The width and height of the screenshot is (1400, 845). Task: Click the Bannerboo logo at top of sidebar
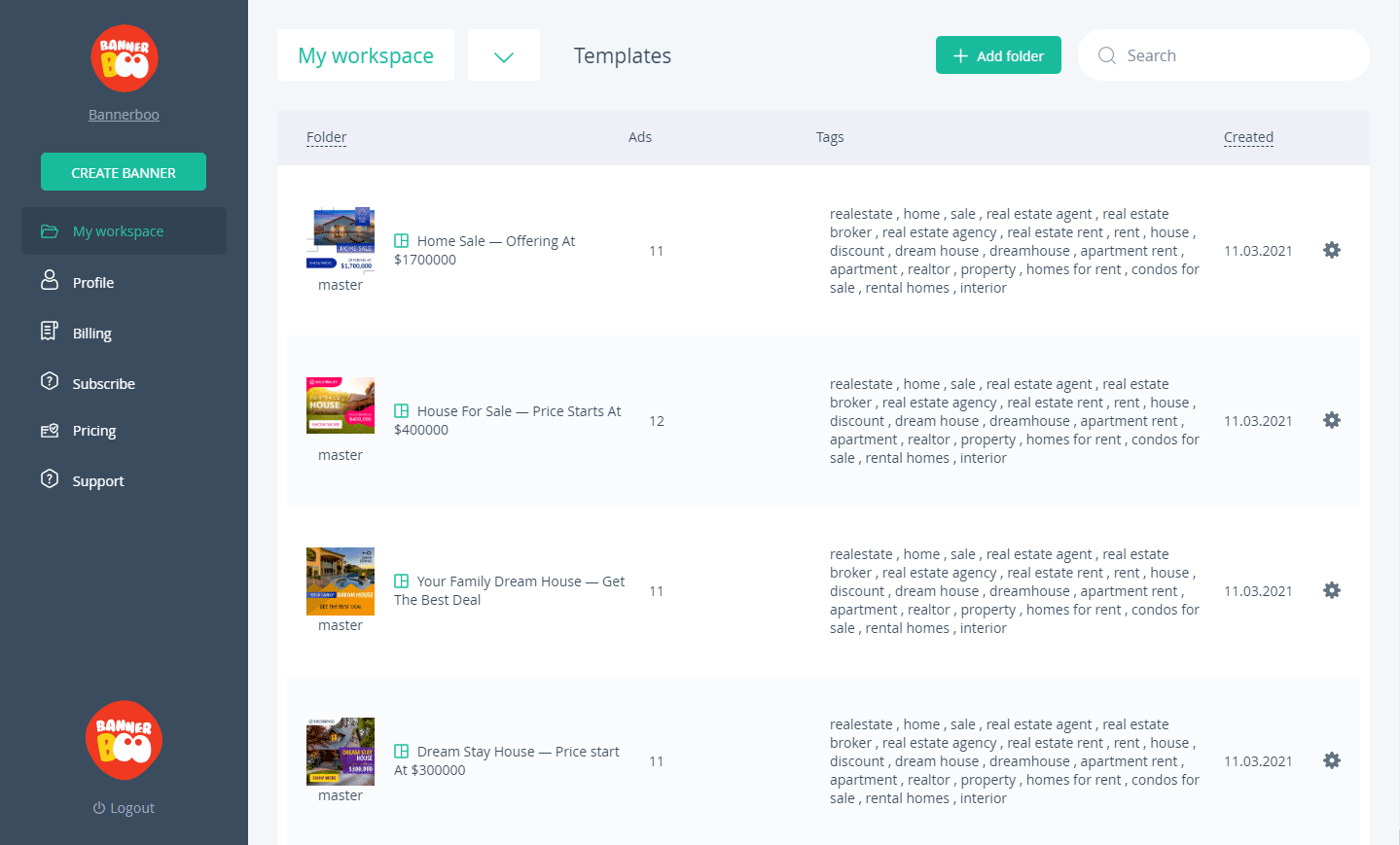click(125, 58)
